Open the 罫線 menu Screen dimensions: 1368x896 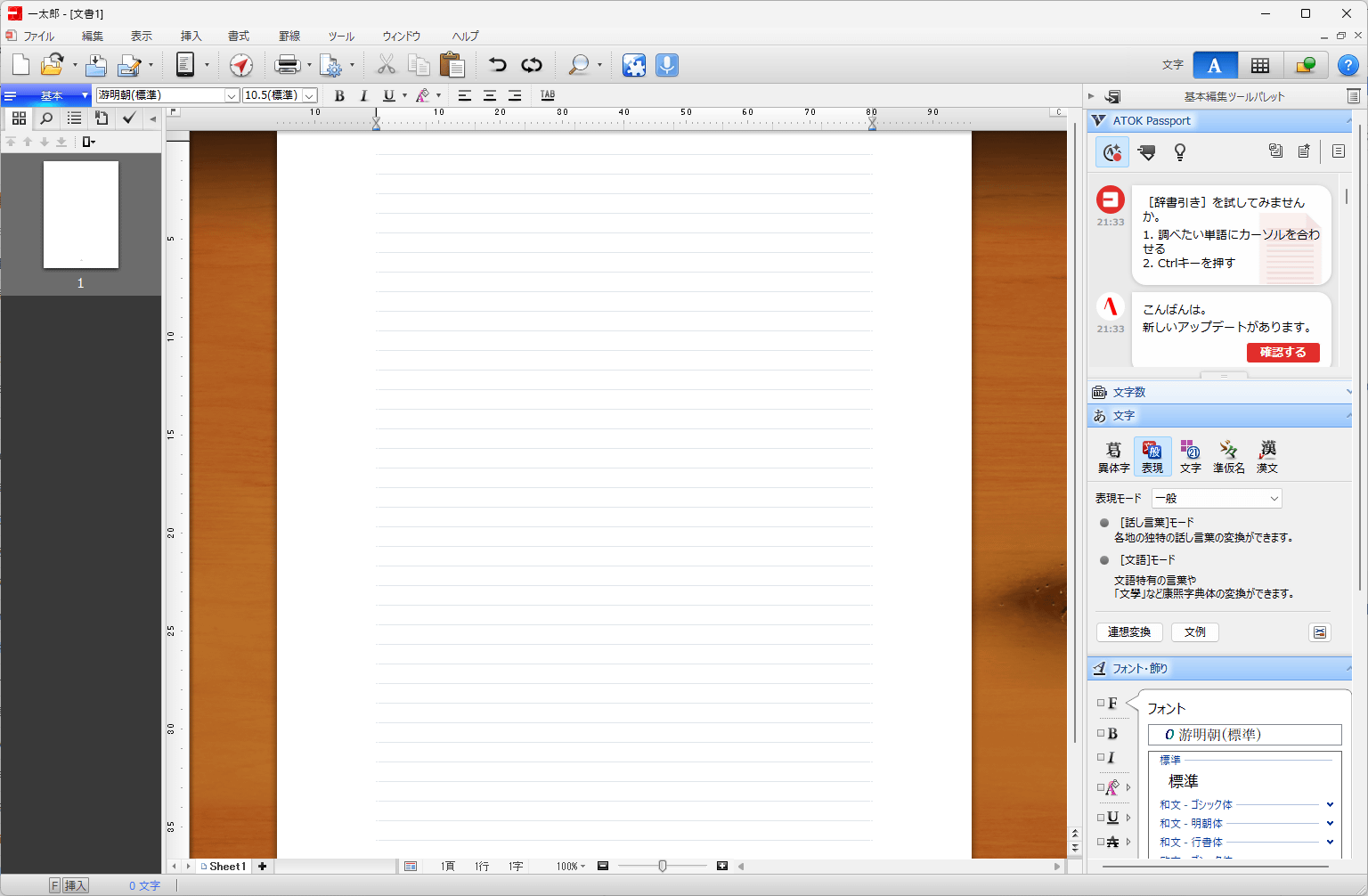click(x=289, y=37)
